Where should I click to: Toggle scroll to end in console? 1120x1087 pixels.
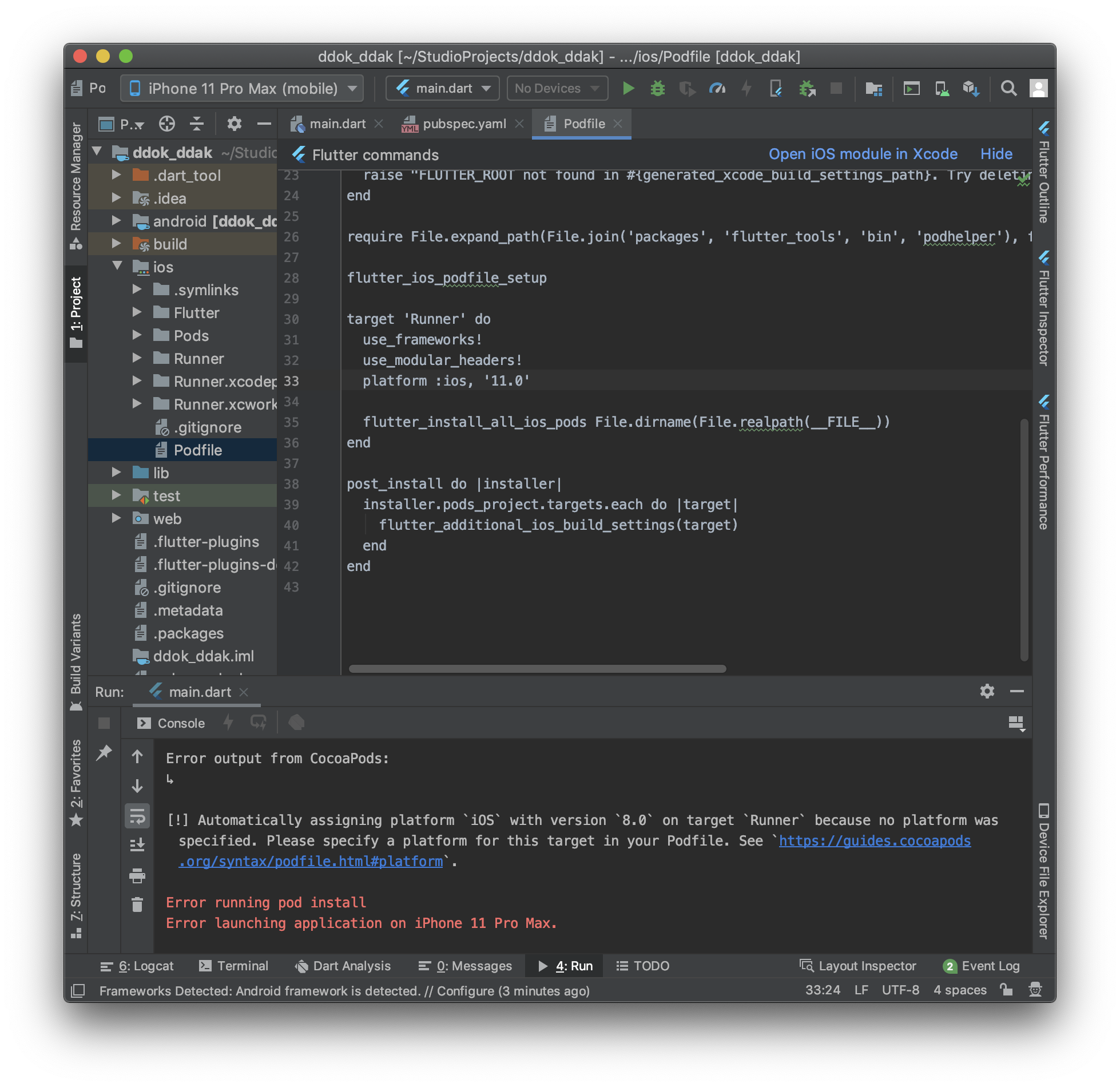(137, 845)
